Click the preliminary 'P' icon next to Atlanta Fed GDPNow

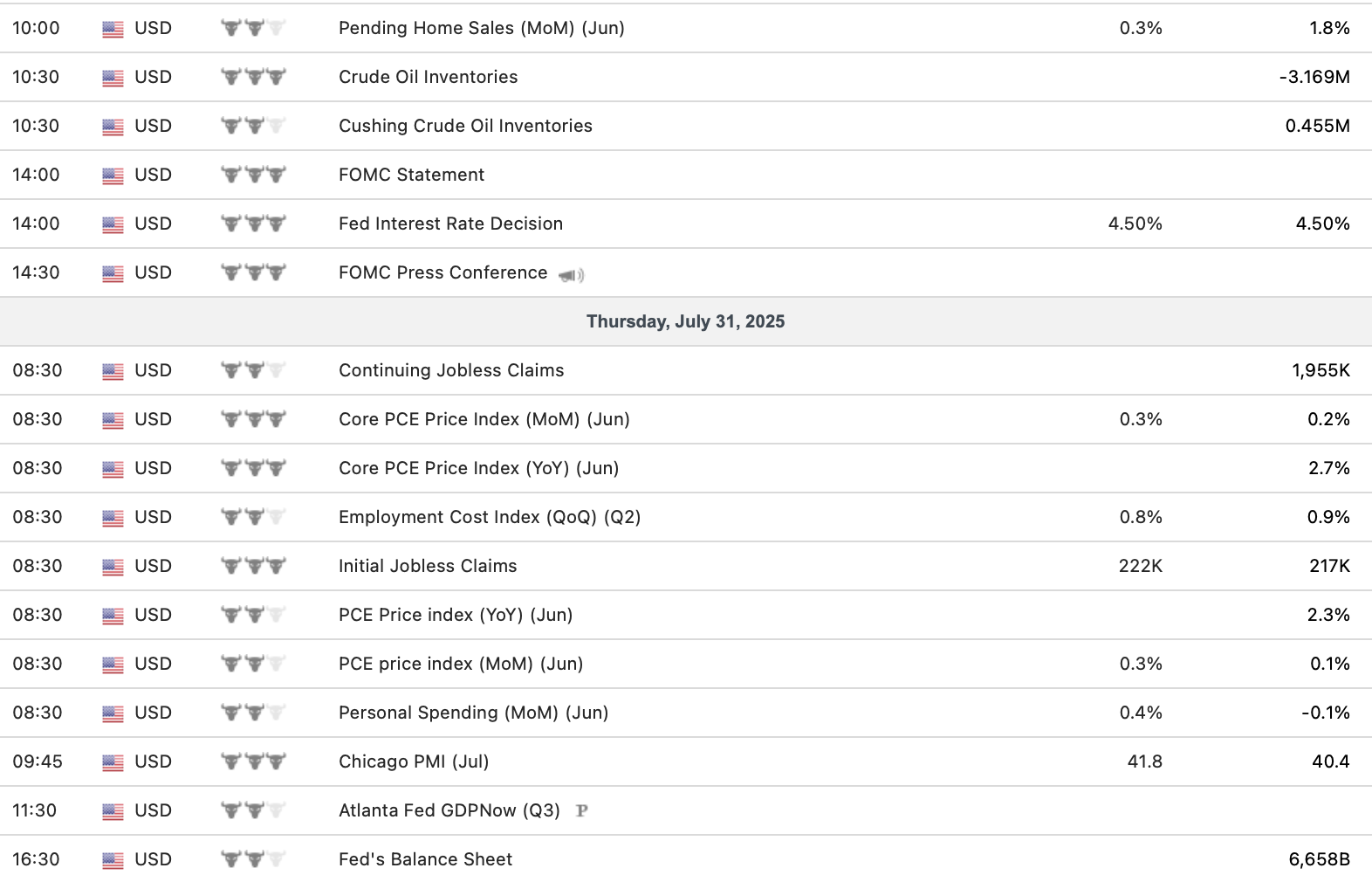pyautogui.click(x=582, y=811)
